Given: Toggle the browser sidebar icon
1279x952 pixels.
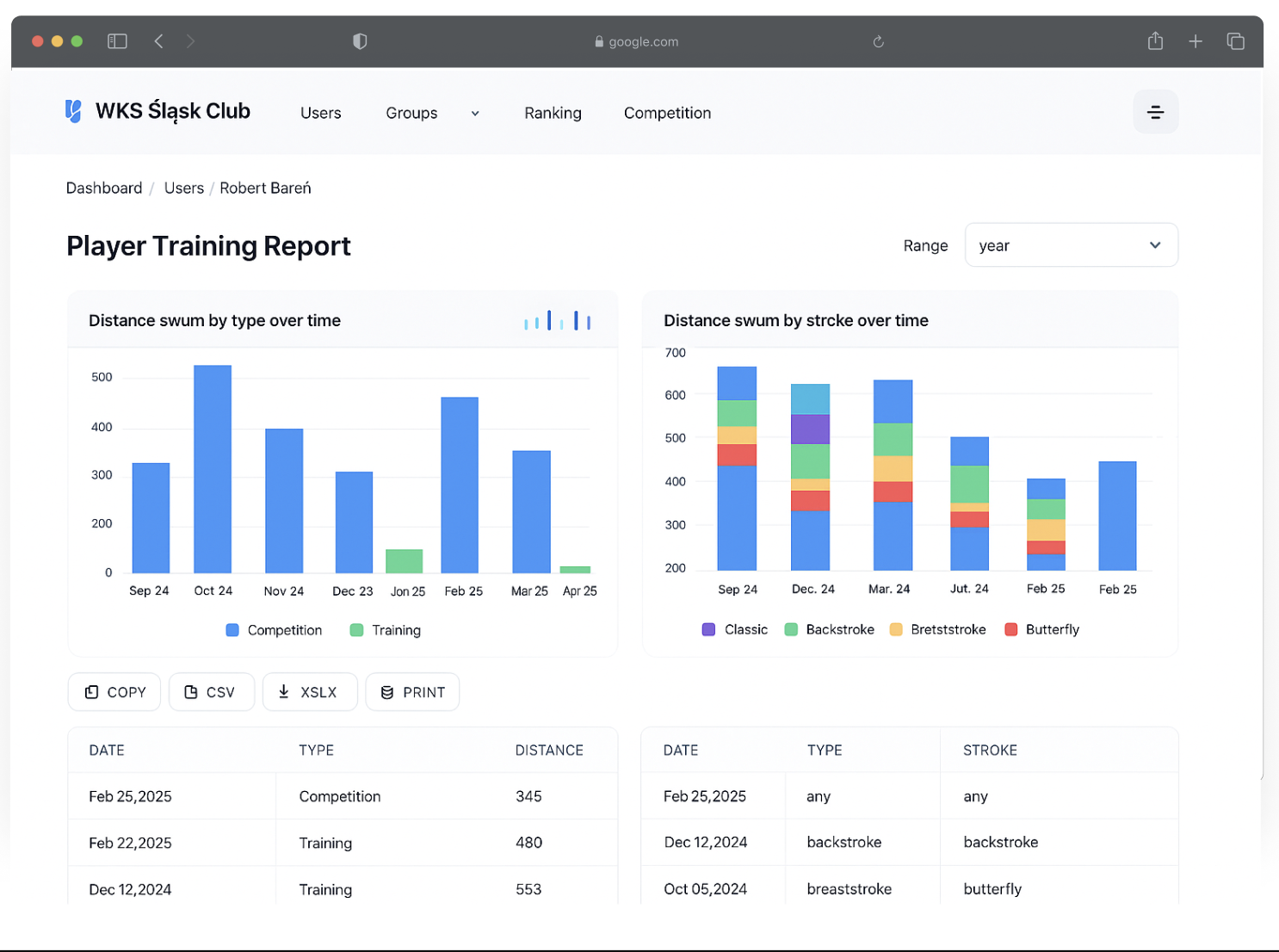Looking at the screenshot, I should (117, 41).
